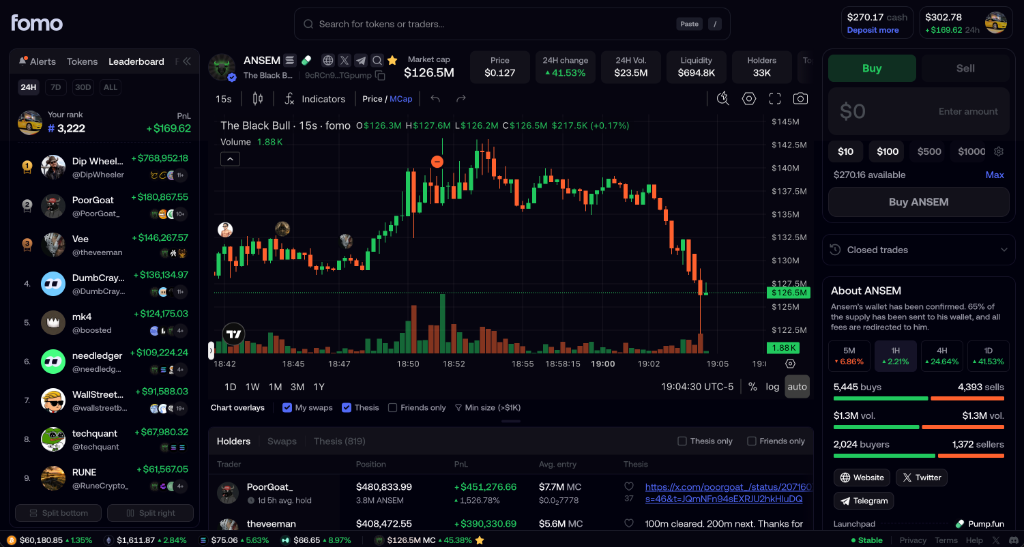The width and height of the screenshot is (1024, 547).
Task: Switch leaderboard to ALL period
Action: 110,87
